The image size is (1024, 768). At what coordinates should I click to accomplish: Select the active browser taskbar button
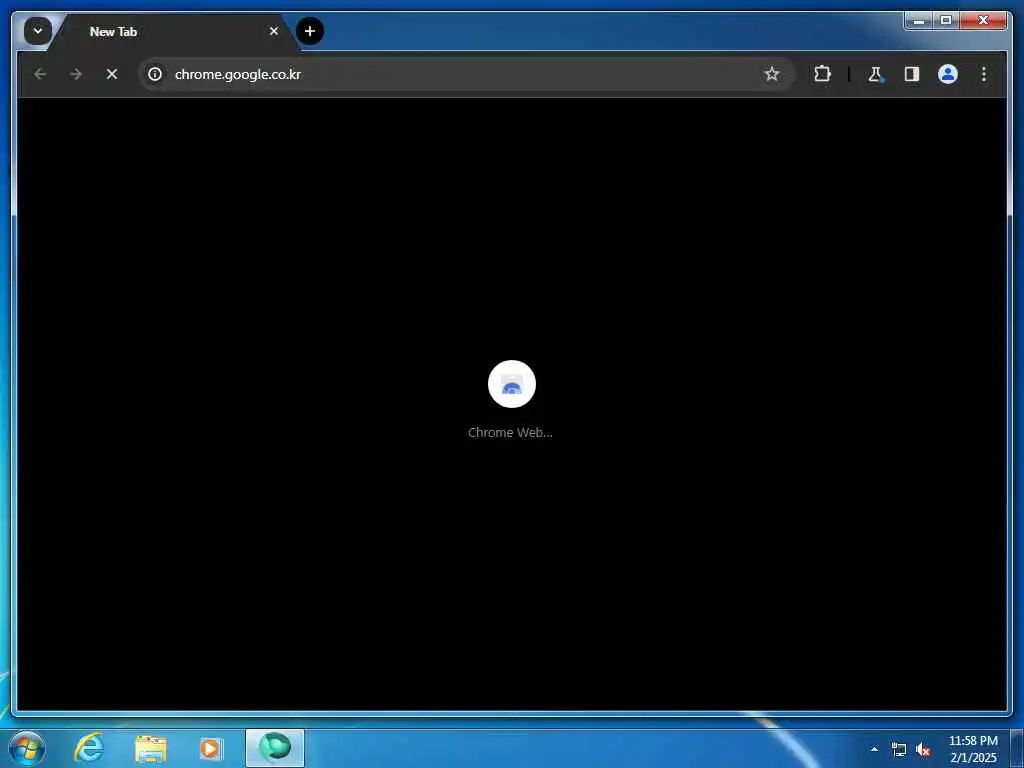click(x=275, y=748)
